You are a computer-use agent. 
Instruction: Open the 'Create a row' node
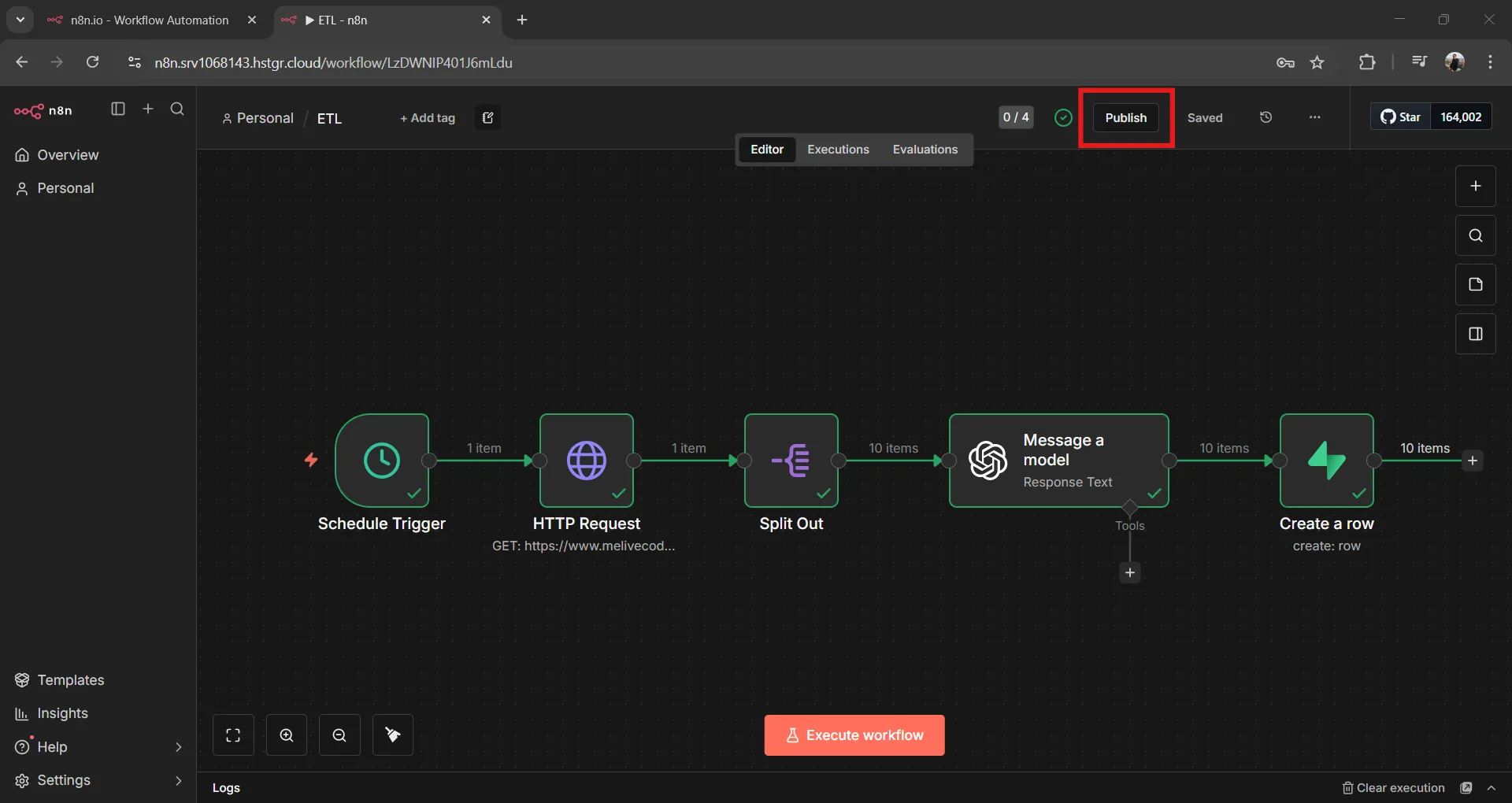pos(1325,461)
